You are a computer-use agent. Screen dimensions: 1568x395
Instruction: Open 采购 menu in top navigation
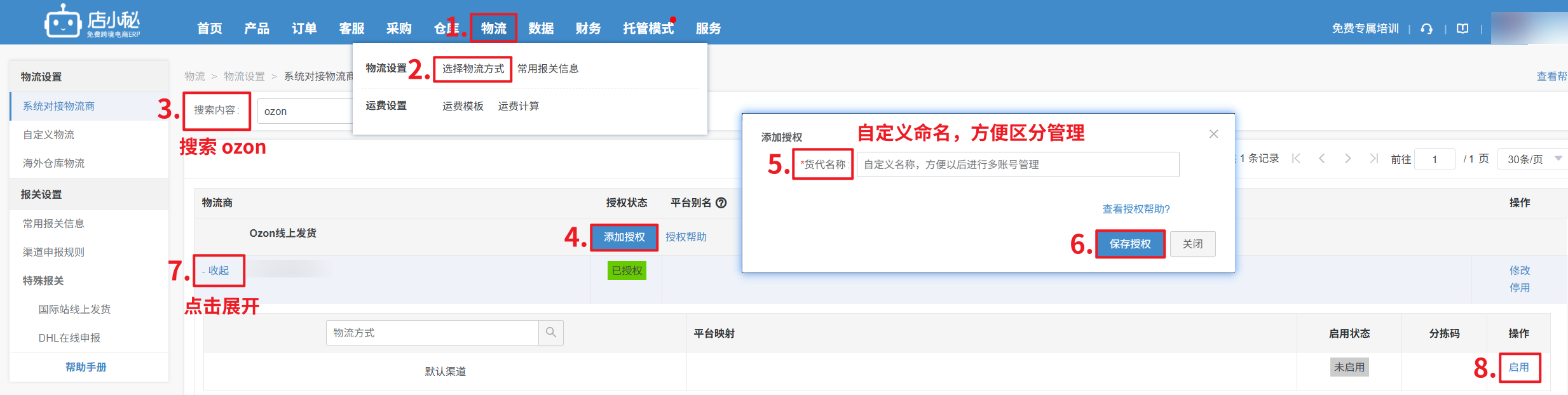(x=399, y=29)
